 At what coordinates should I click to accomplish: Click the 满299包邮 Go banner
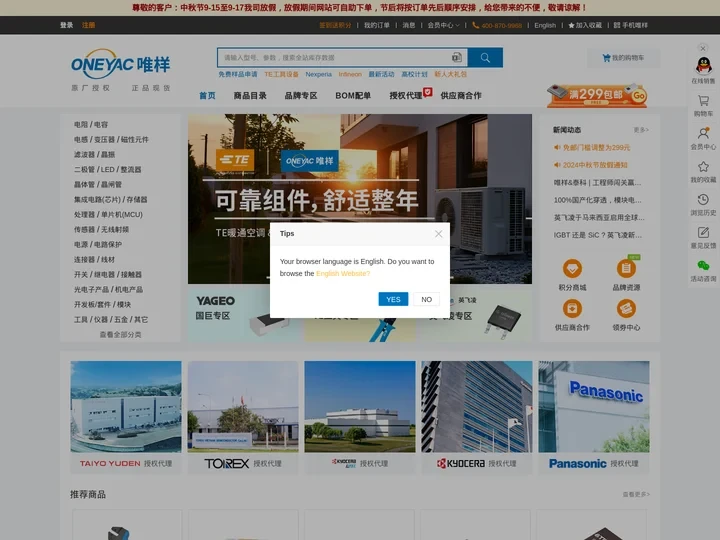coord(597,96)
